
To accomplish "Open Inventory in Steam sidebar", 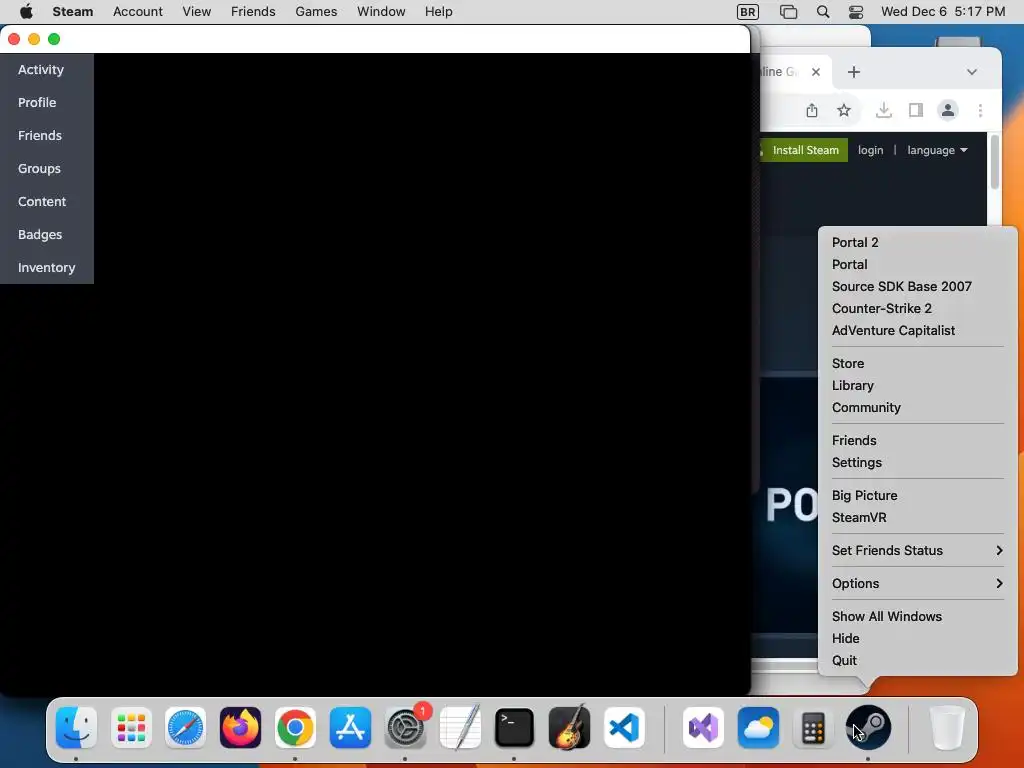I will [x=47, y=268].
